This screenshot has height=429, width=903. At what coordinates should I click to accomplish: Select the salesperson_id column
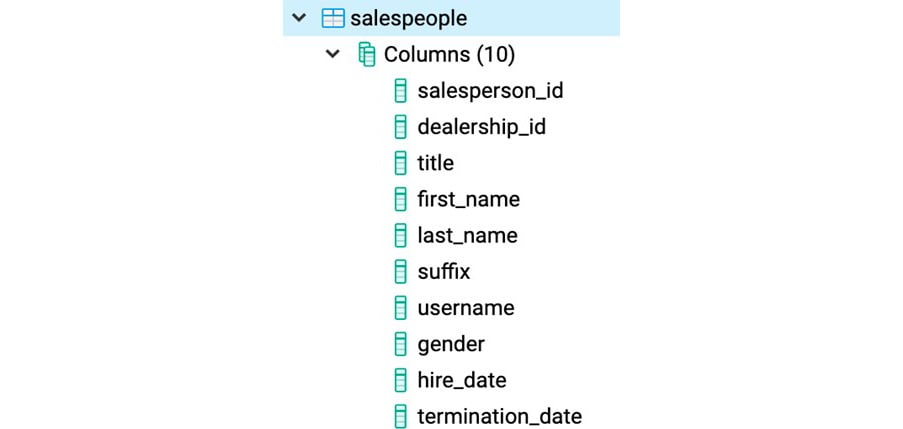[490, 91]
